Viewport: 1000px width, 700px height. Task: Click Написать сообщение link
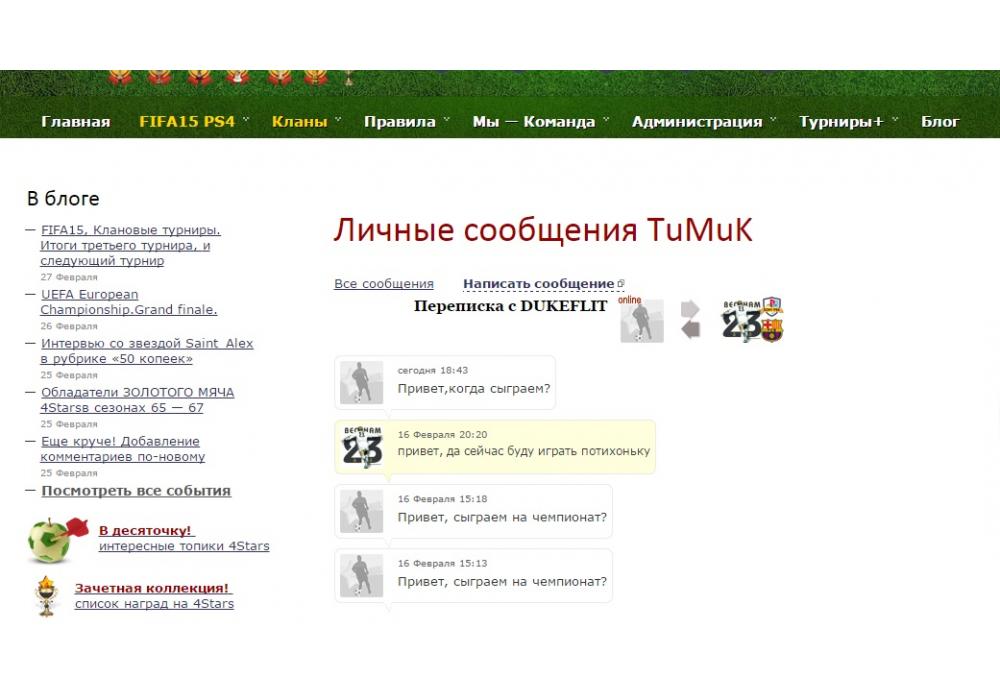[538, 284]
